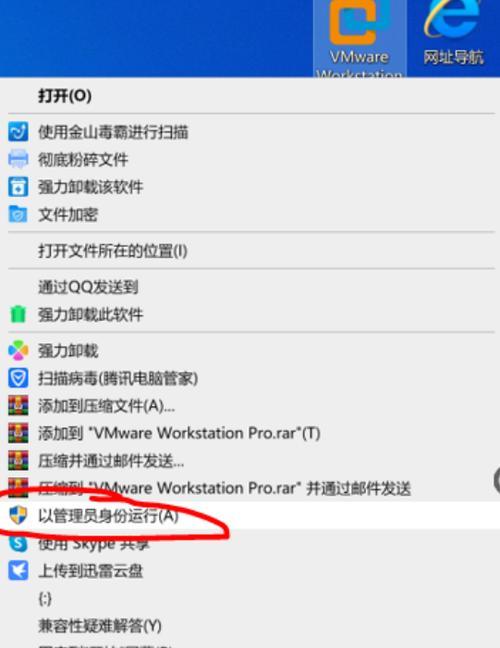The image size is (500, 648).
Task: Click the administrator UAC shield icon
Action: coord(18,515)
